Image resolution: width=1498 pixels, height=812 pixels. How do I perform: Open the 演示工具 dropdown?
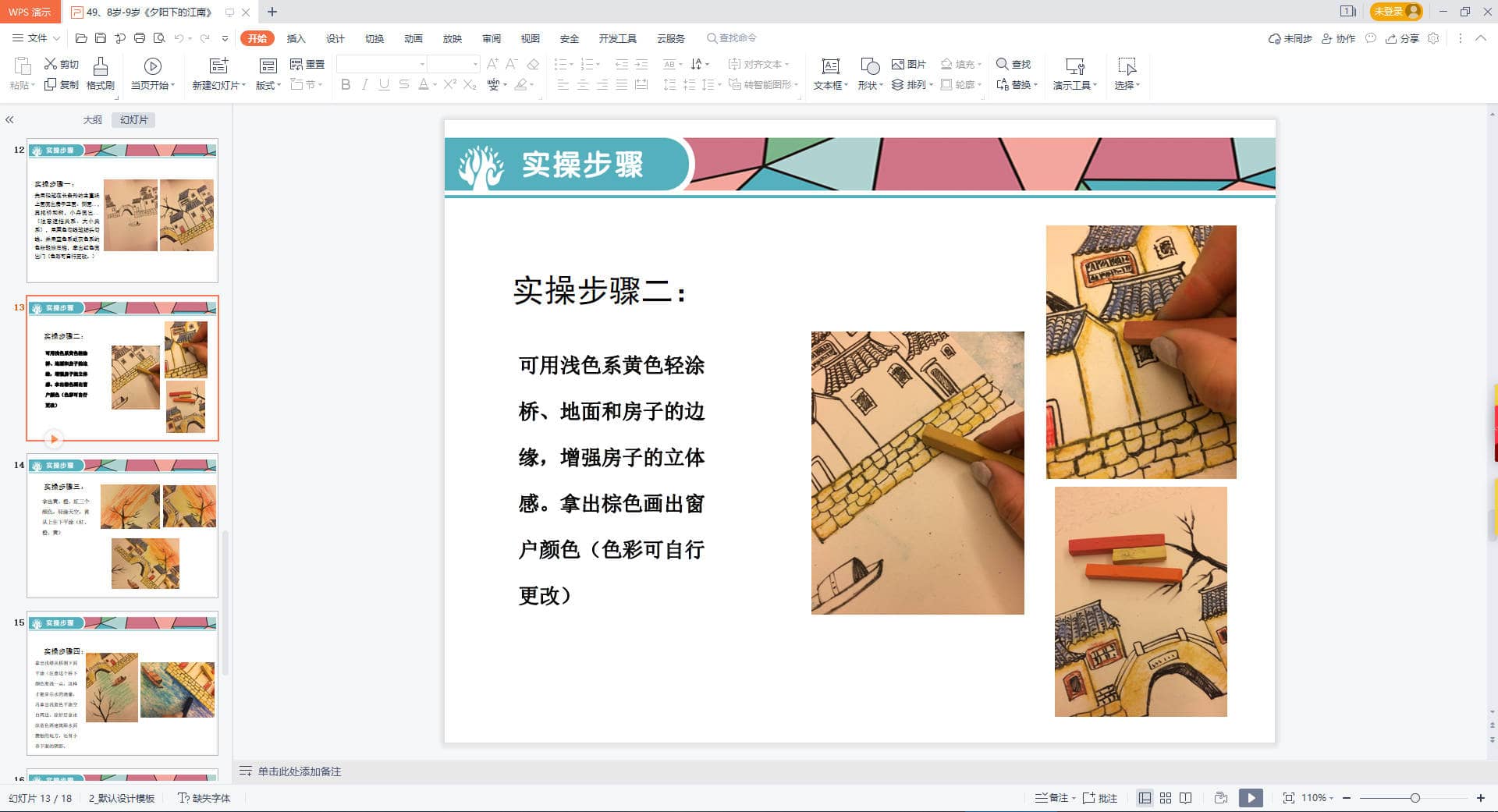coord(1075,85)
